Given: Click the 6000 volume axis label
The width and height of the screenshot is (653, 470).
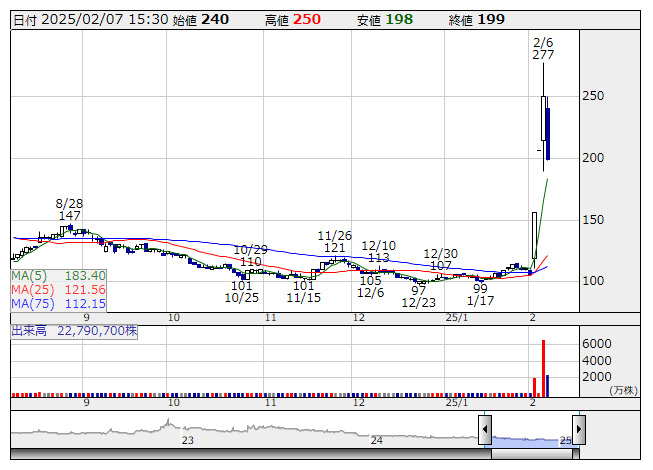Looking at the screenshot, I should click(x=597, y=344).
